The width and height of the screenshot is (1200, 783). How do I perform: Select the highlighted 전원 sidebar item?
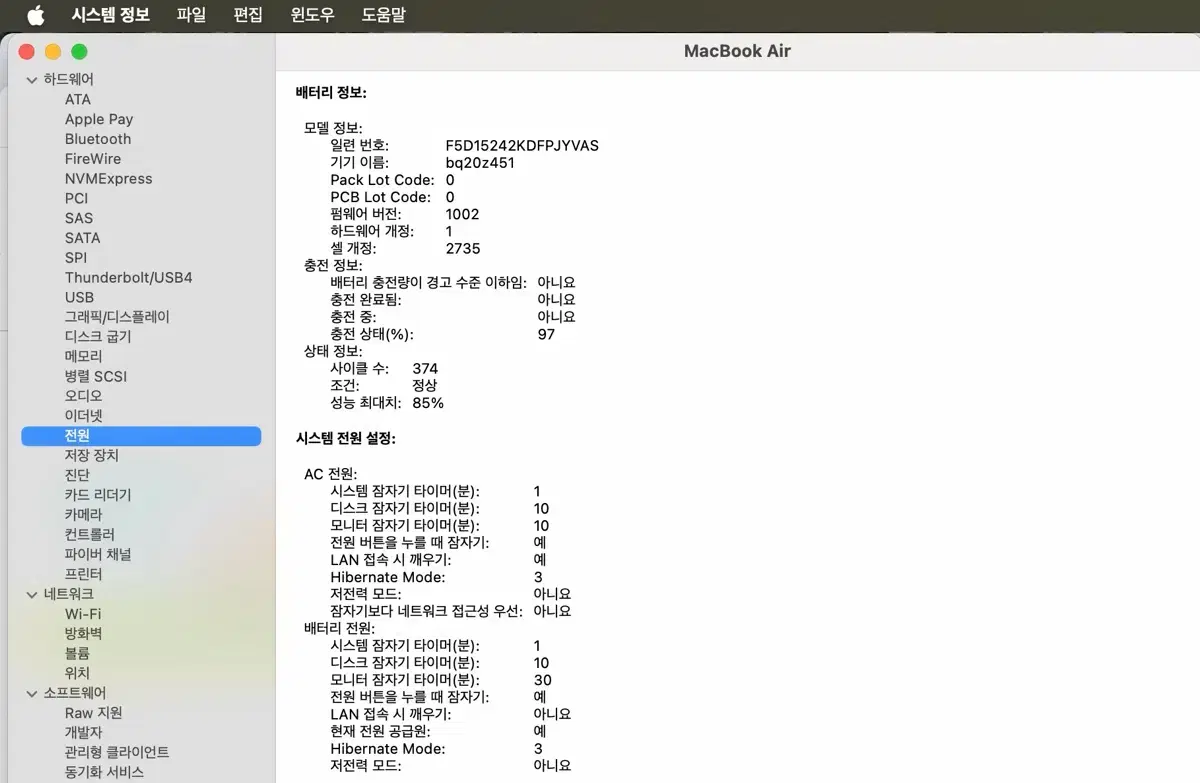[x=141, y=436]
